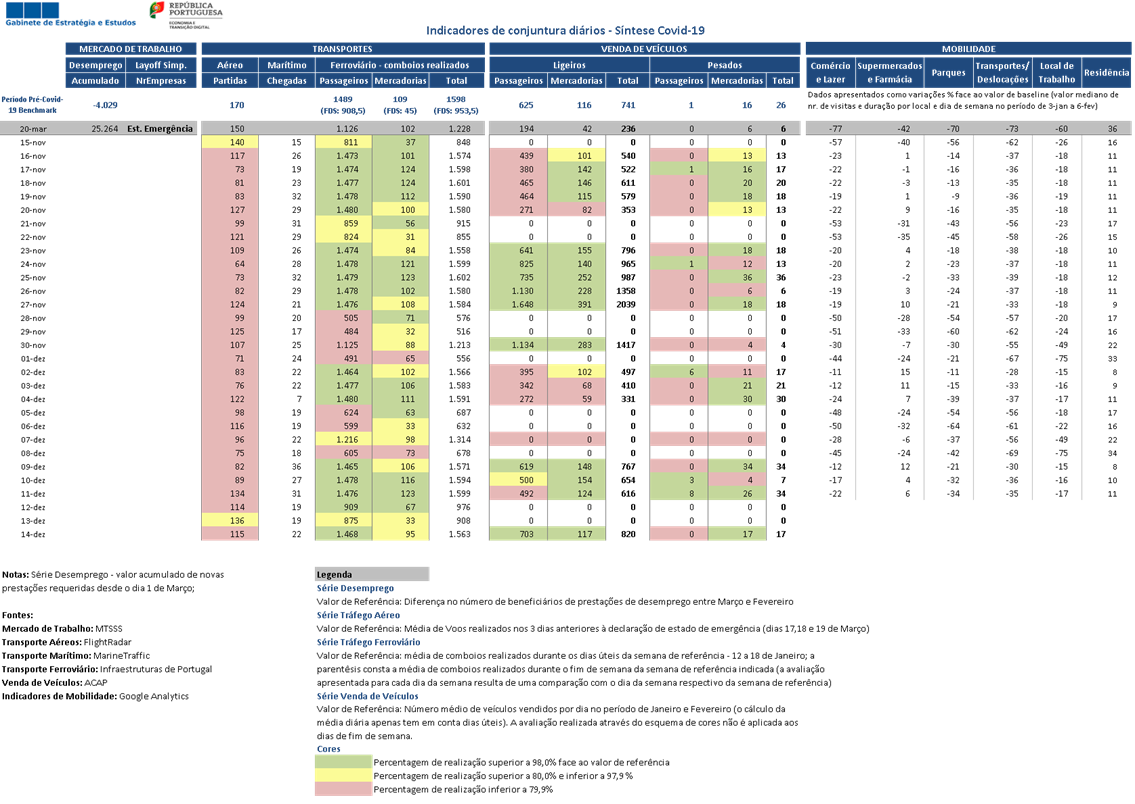Select the green color swatch in legend
This screenshot has width=1135, height=804.
click(x=343, y=761)
